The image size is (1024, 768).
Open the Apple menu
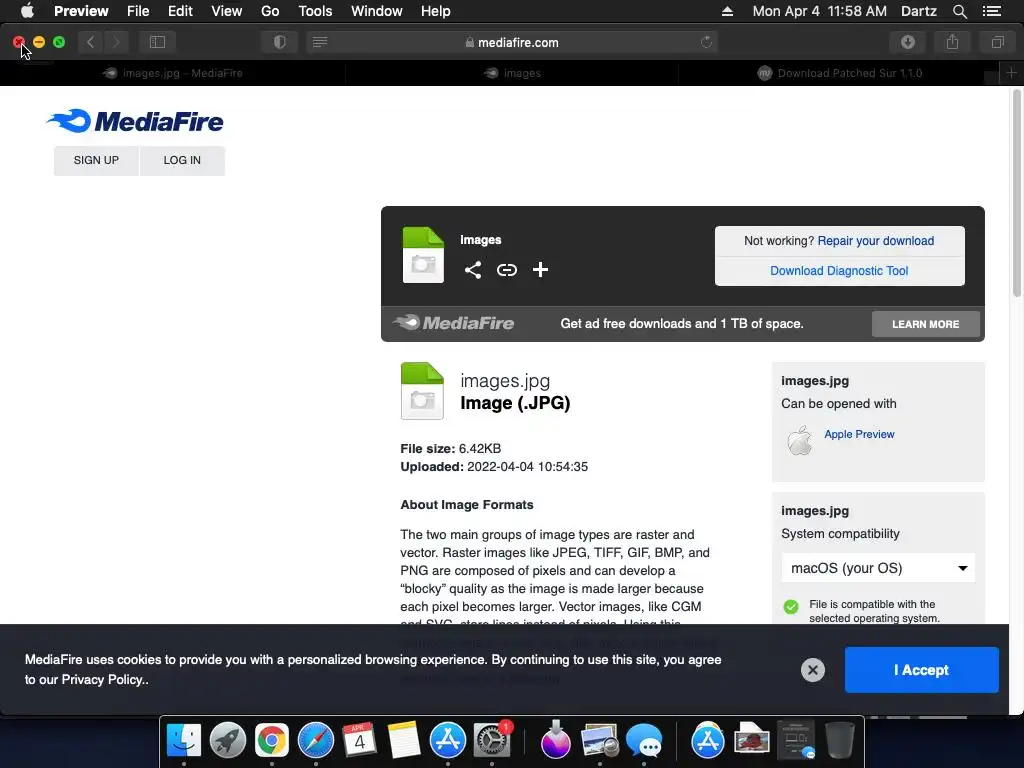coord(27,11)
